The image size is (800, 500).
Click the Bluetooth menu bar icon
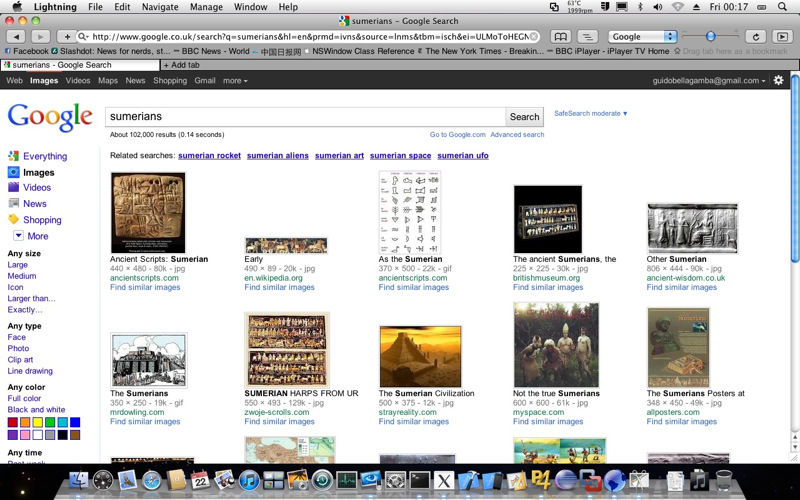tap(640, 7)
